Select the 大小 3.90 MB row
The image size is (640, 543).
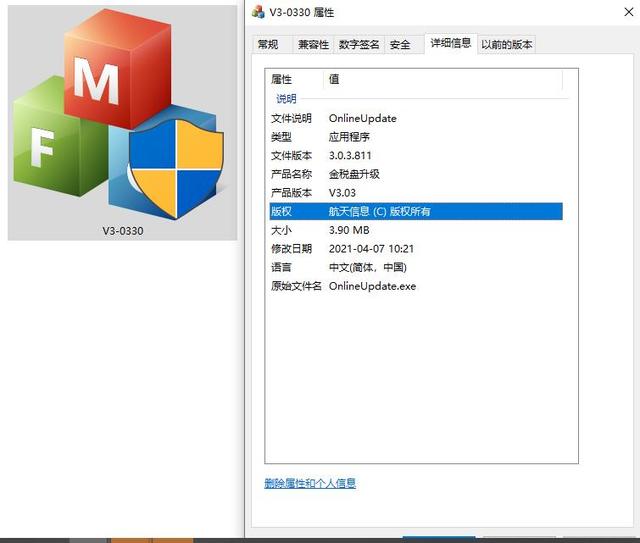pos(416,230)
